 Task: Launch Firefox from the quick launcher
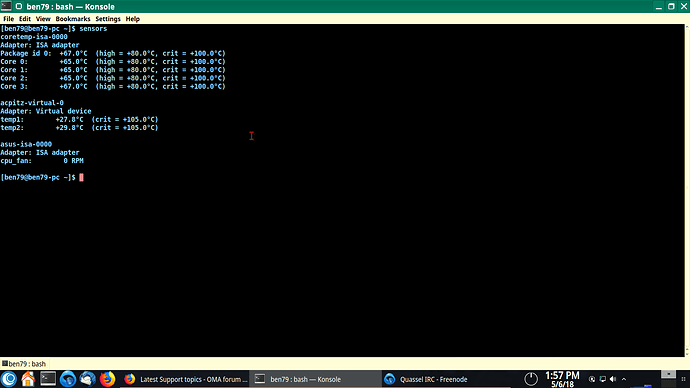107,379
